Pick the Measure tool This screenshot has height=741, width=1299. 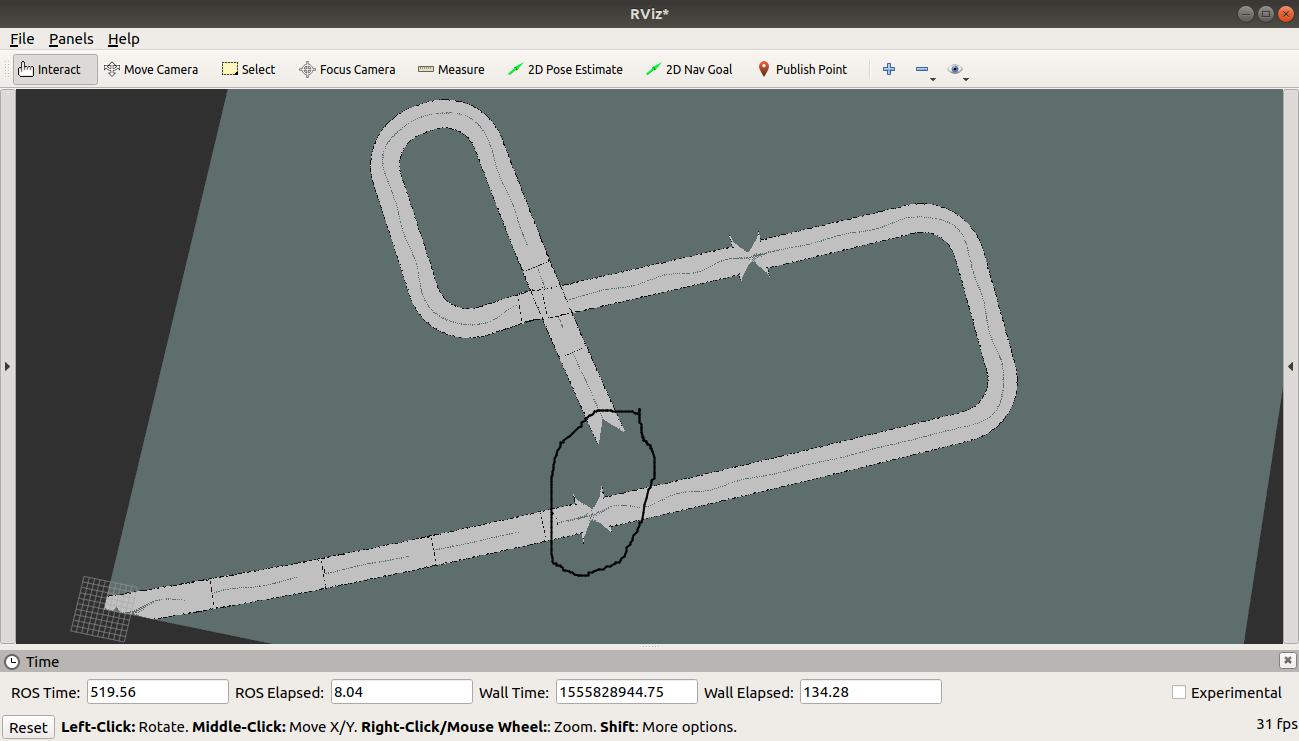pyautogui.click(x=451, y=69)
